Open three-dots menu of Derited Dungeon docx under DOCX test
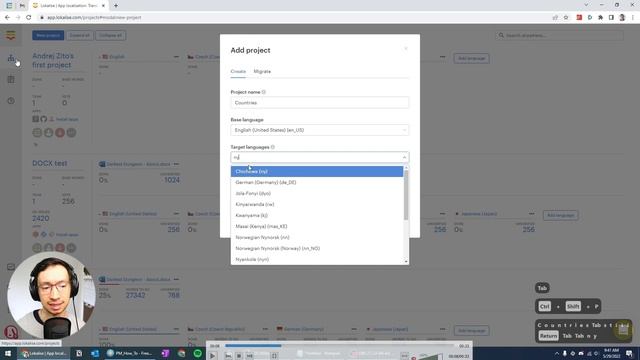Image resolution: width=640 pixels, height=360 pixels. (x=176, y=164)
